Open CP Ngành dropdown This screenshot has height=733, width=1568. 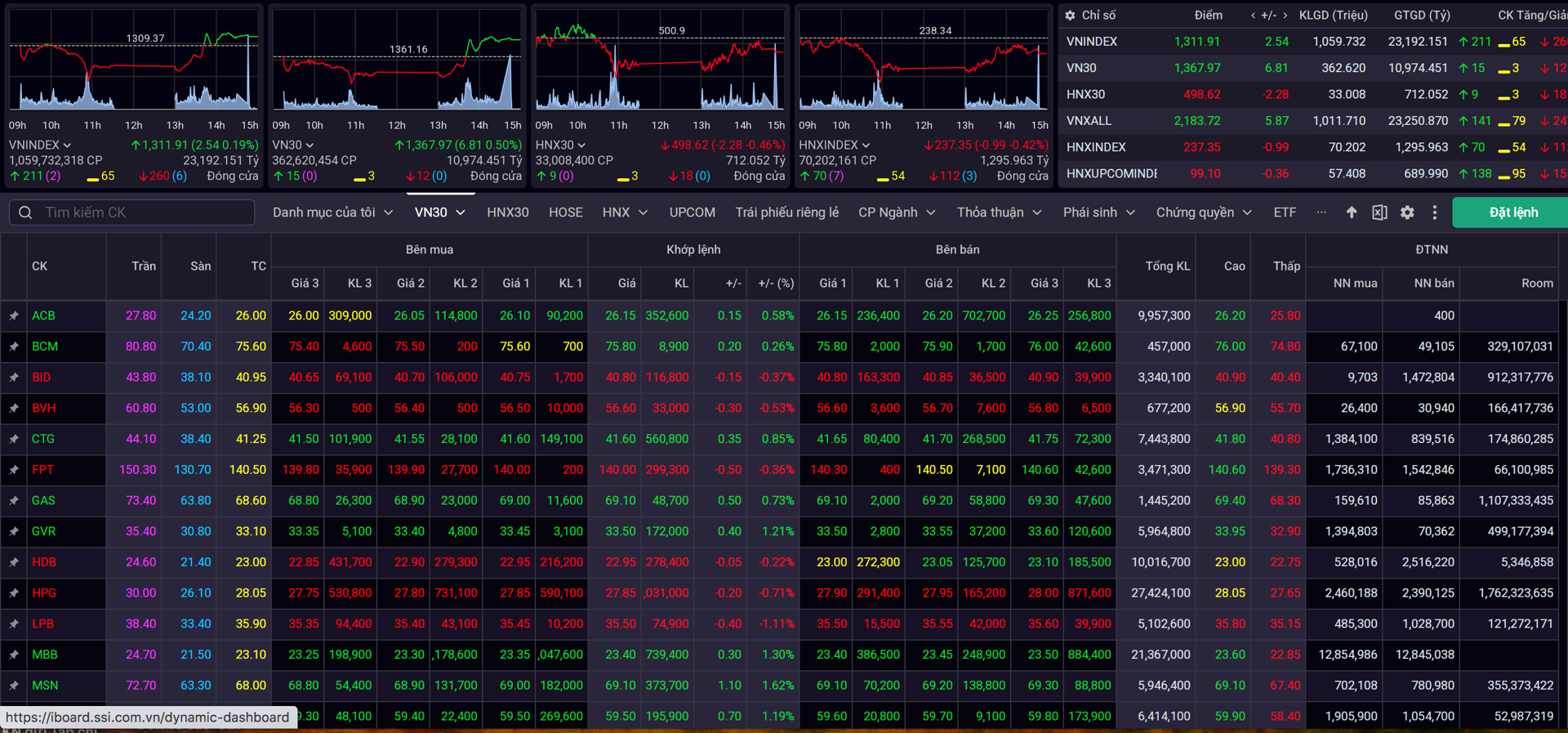pyautogui.click(x=896, y=212)
